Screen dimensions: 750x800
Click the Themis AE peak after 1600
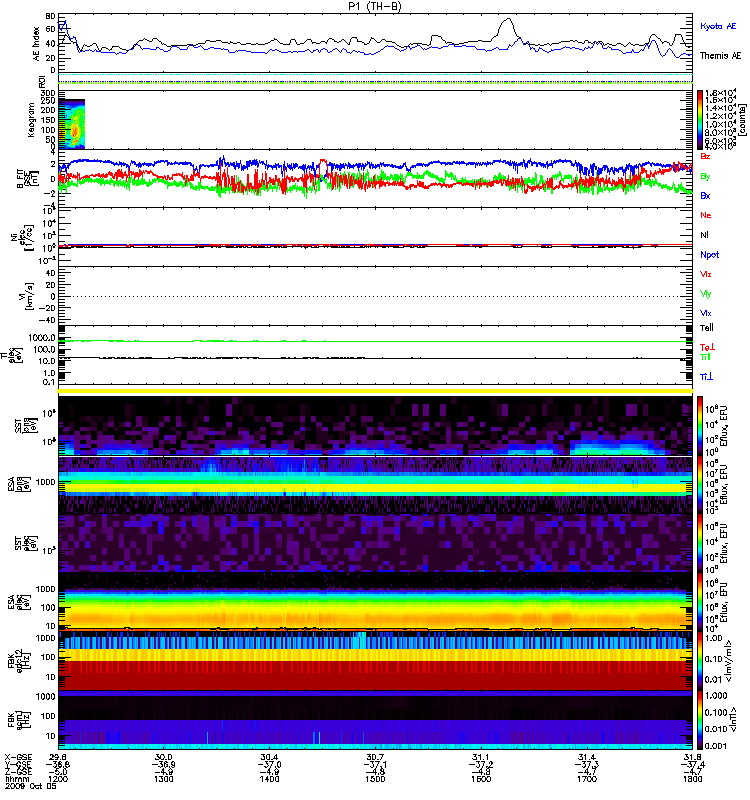coord(507,20)
